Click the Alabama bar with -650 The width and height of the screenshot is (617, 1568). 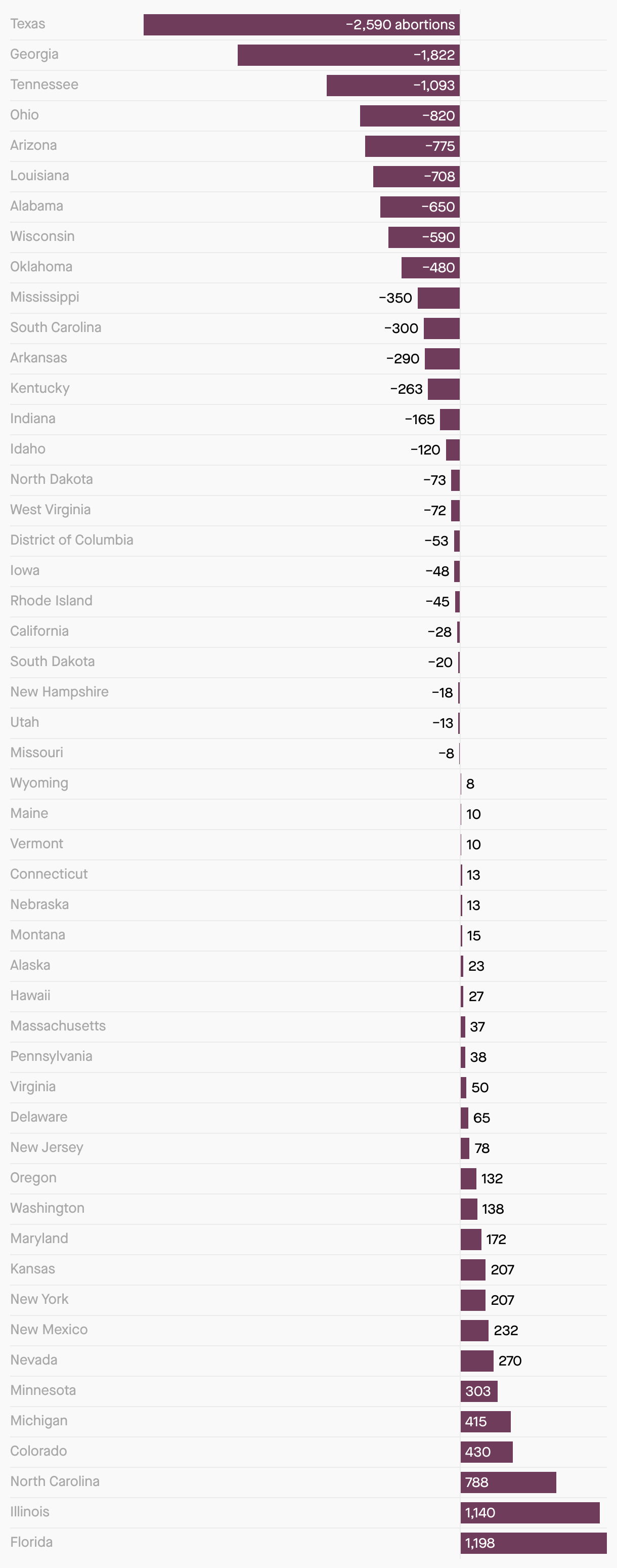tap(420, 207)
